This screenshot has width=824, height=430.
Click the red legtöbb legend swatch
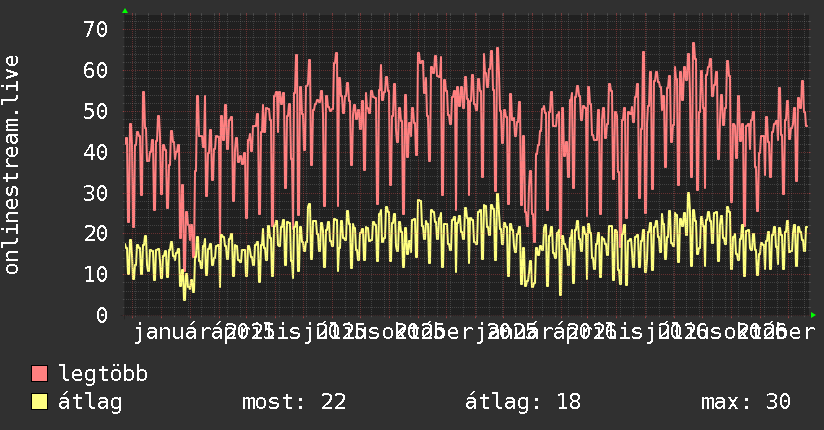pyautogui.click(x=39, y=374)
